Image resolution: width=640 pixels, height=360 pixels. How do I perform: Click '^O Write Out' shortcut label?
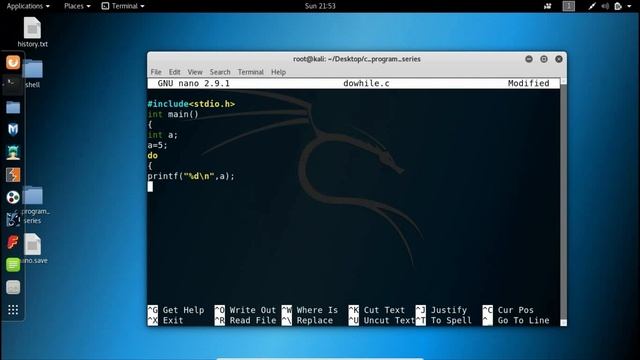click(x=245, y=310)
